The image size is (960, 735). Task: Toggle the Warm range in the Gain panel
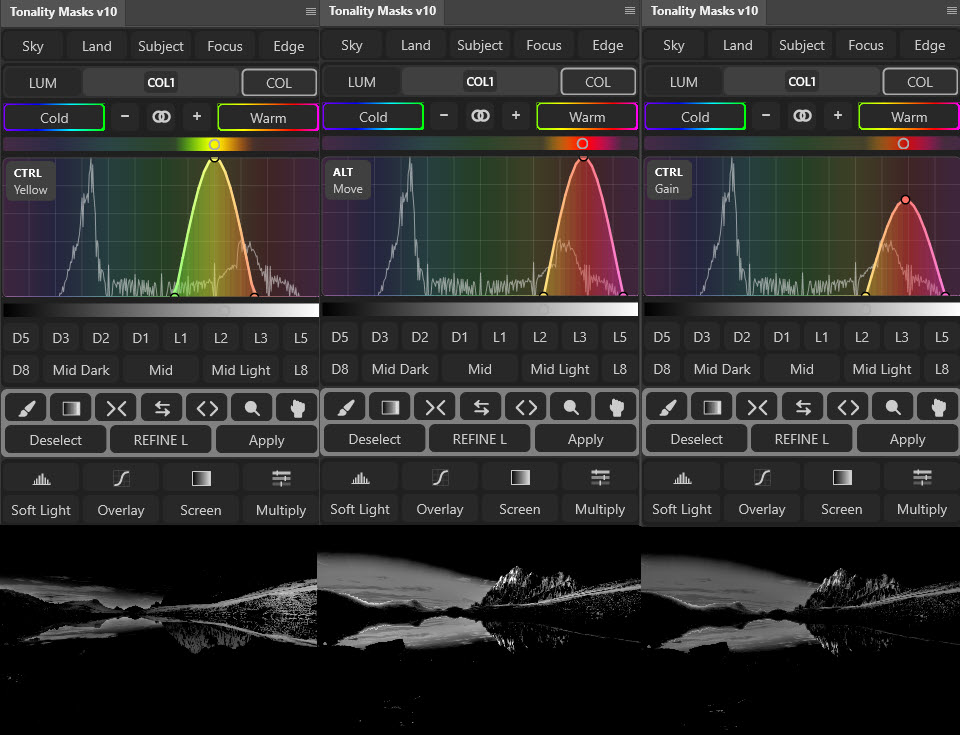click(x=909, y=116)
